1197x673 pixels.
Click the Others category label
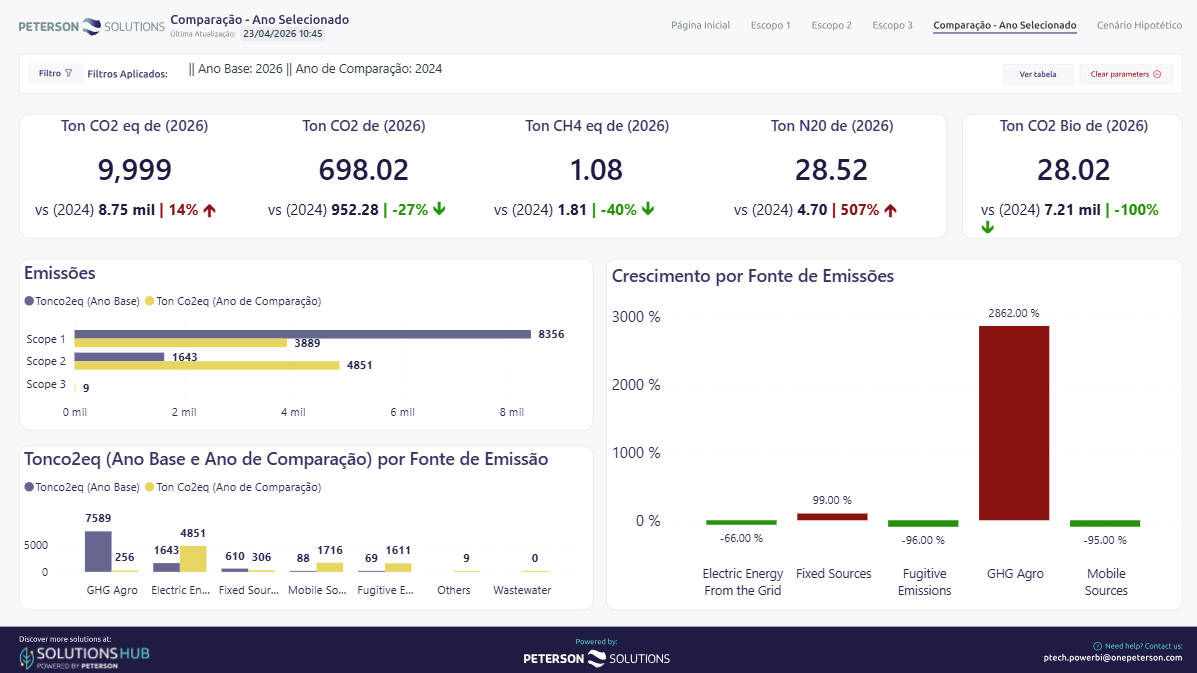click(453, 590)
